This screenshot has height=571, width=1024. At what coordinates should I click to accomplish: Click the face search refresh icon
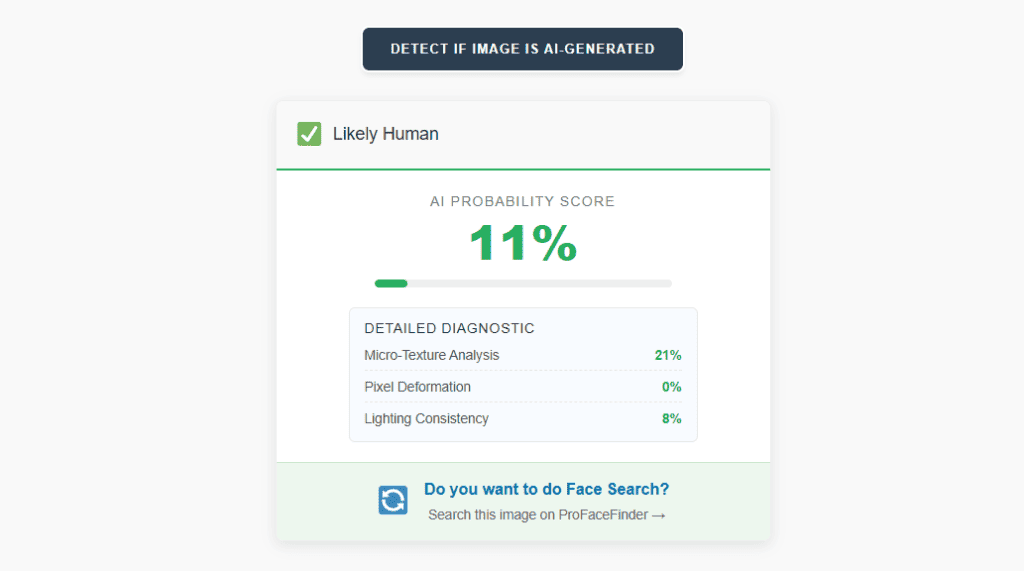click(x=393, y=500)
